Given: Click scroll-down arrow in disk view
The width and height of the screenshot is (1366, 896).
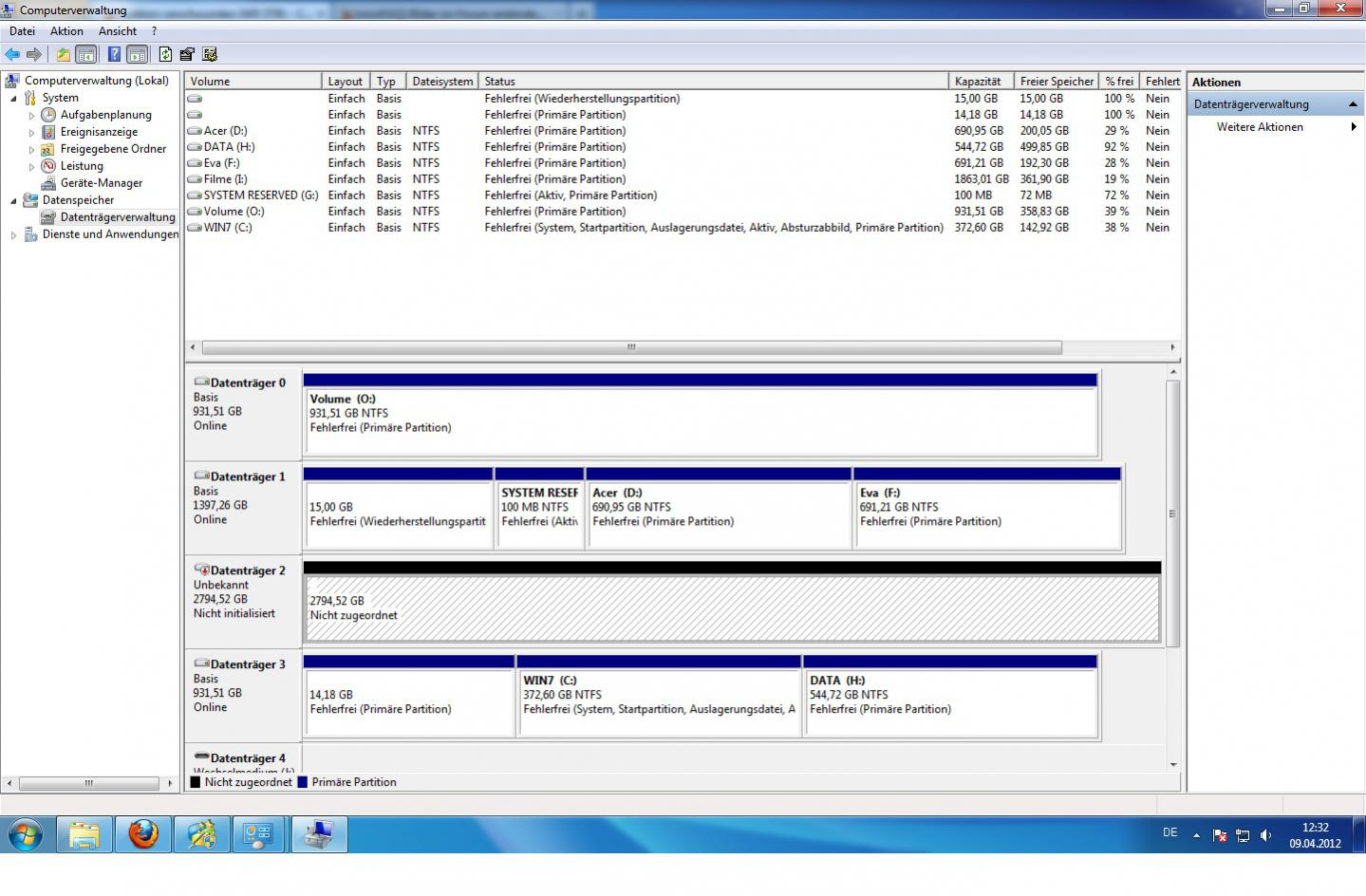Looking at the screenshot, I should [1173, 764].
